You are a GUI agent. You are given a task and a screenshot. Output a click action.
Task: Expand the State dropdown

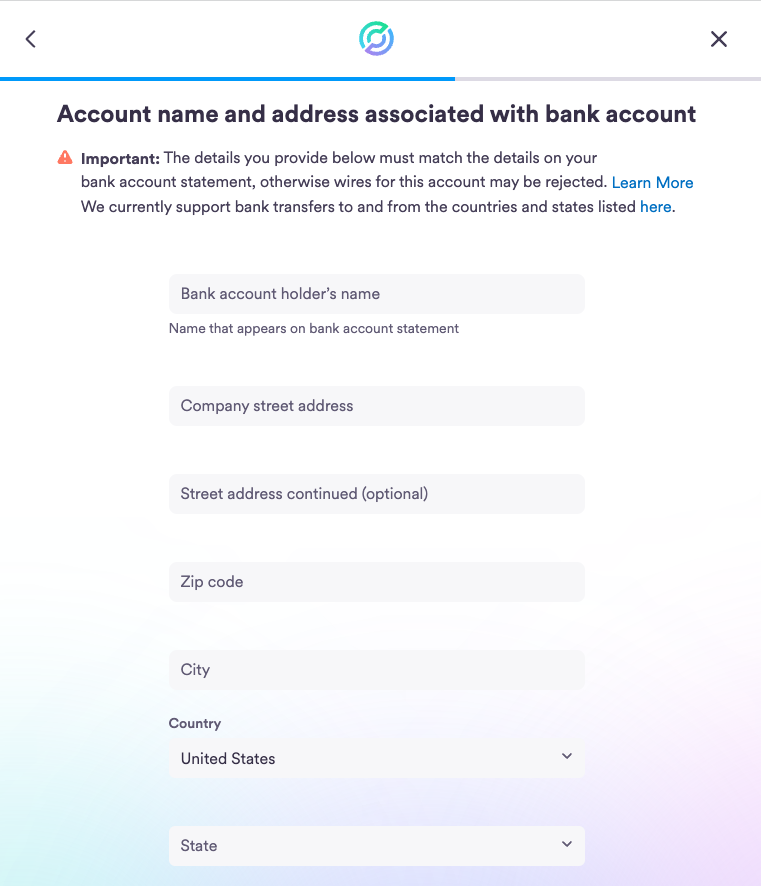377,846
